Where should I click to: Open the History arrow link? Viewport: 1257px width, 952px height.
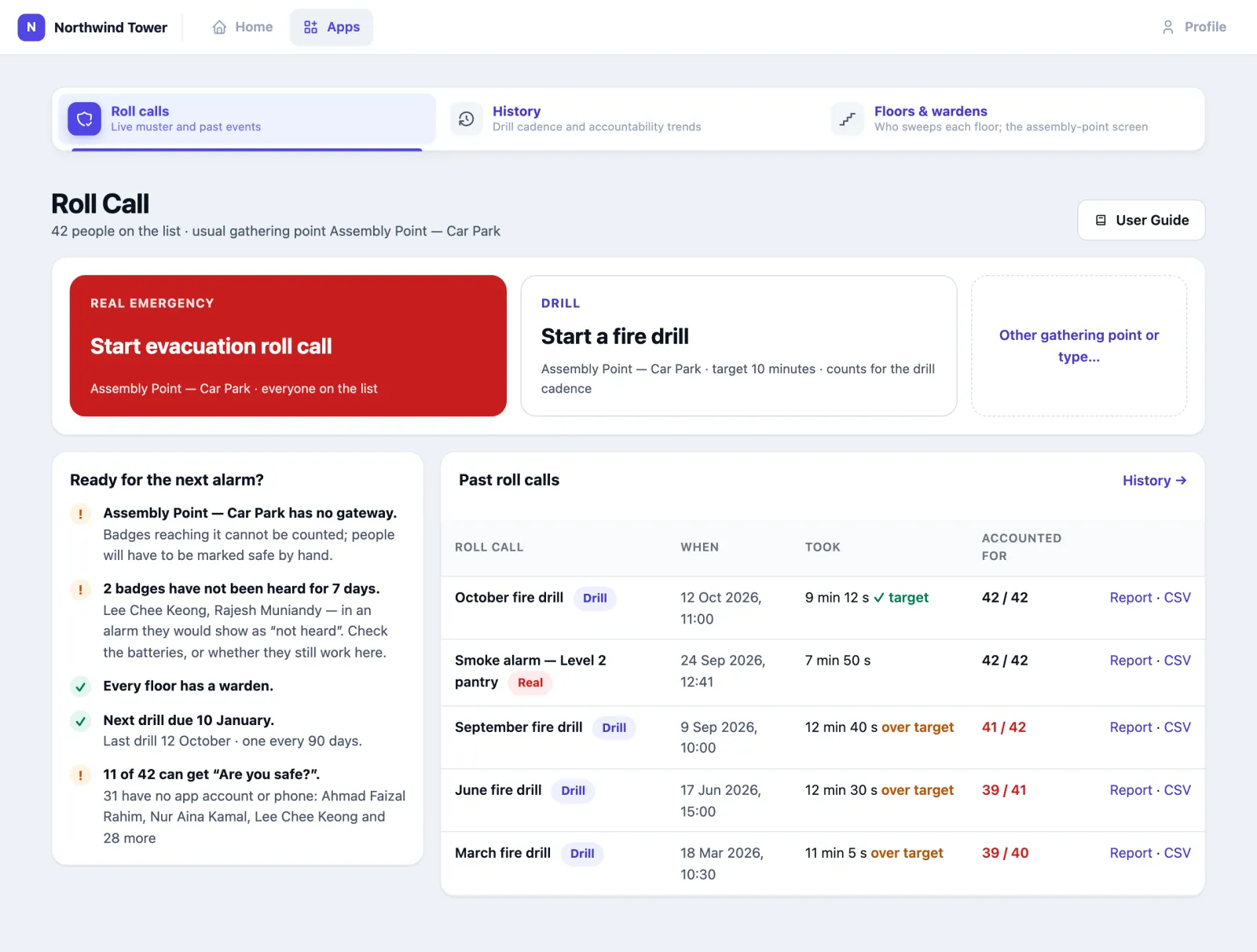[1154, 481]
